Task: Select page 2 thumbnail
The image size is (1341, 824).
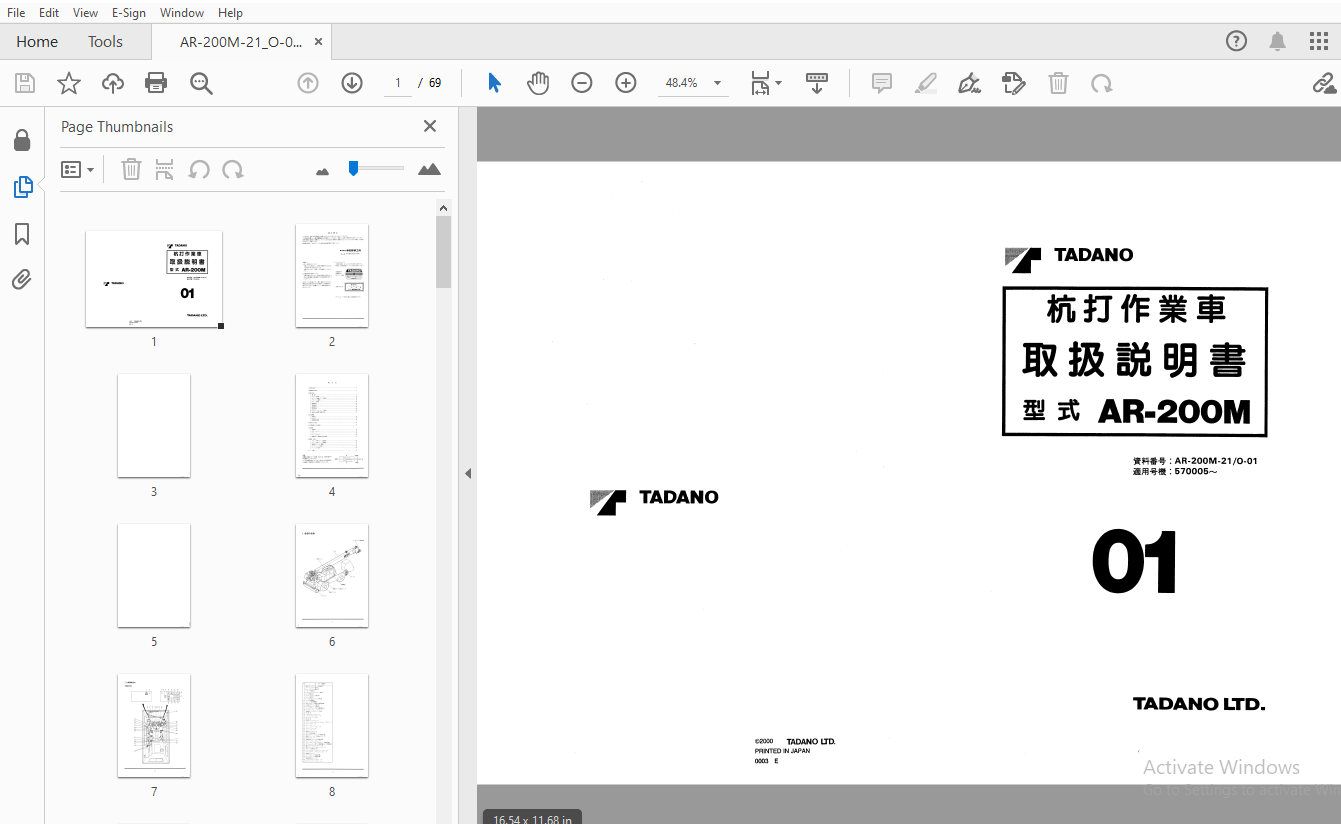Action: pyautogui.click(x=332, y=275)
